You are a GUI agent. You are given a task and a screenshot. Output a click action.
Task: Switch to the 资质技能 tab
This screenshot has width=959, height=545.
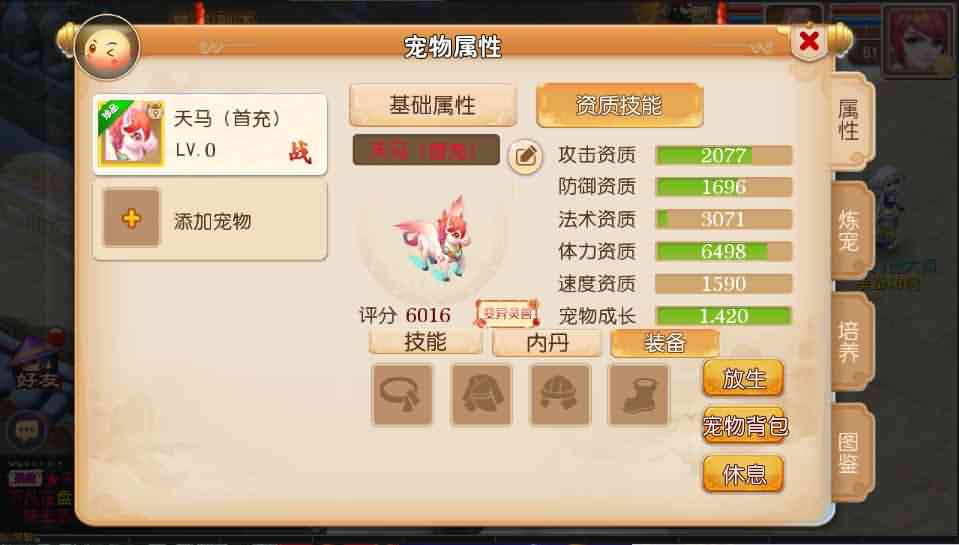(x=620, y=105)
